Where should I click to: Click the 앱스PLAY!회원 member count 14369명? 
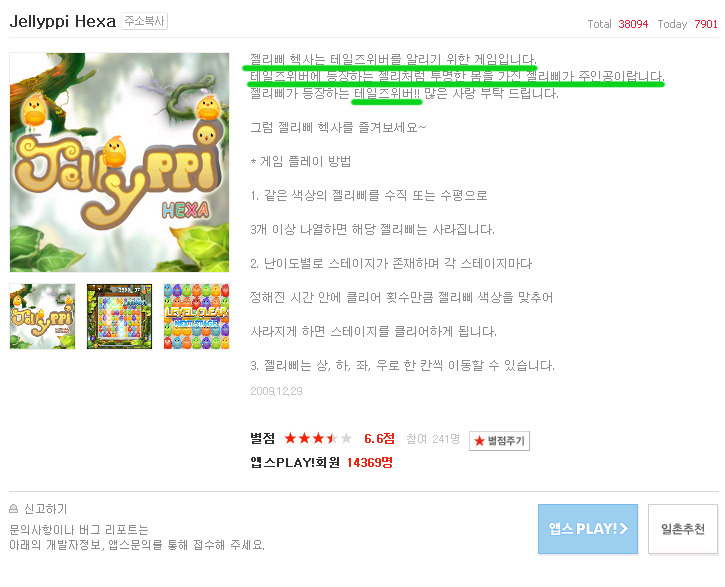(x=370, y=462)
